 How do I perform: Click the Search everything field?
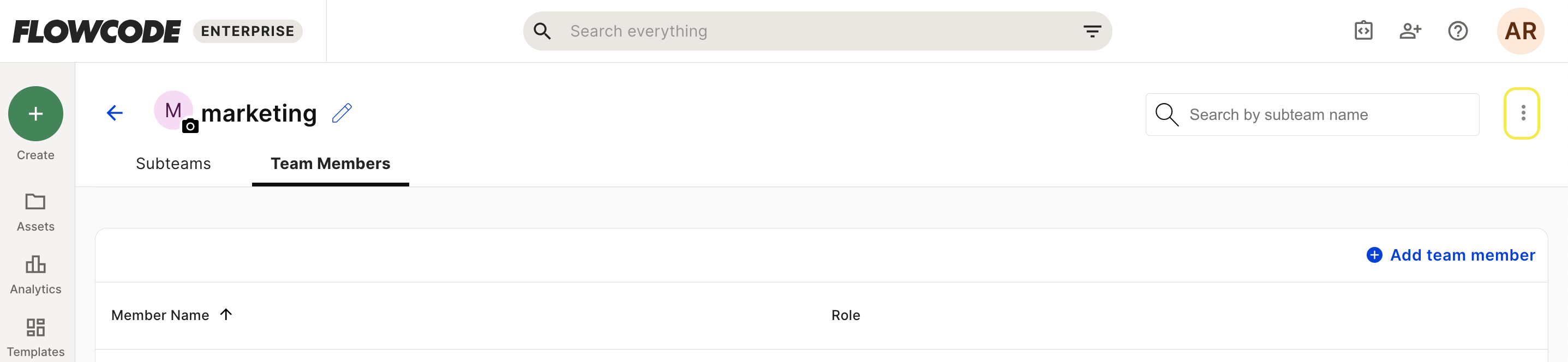tap(817, 31)
